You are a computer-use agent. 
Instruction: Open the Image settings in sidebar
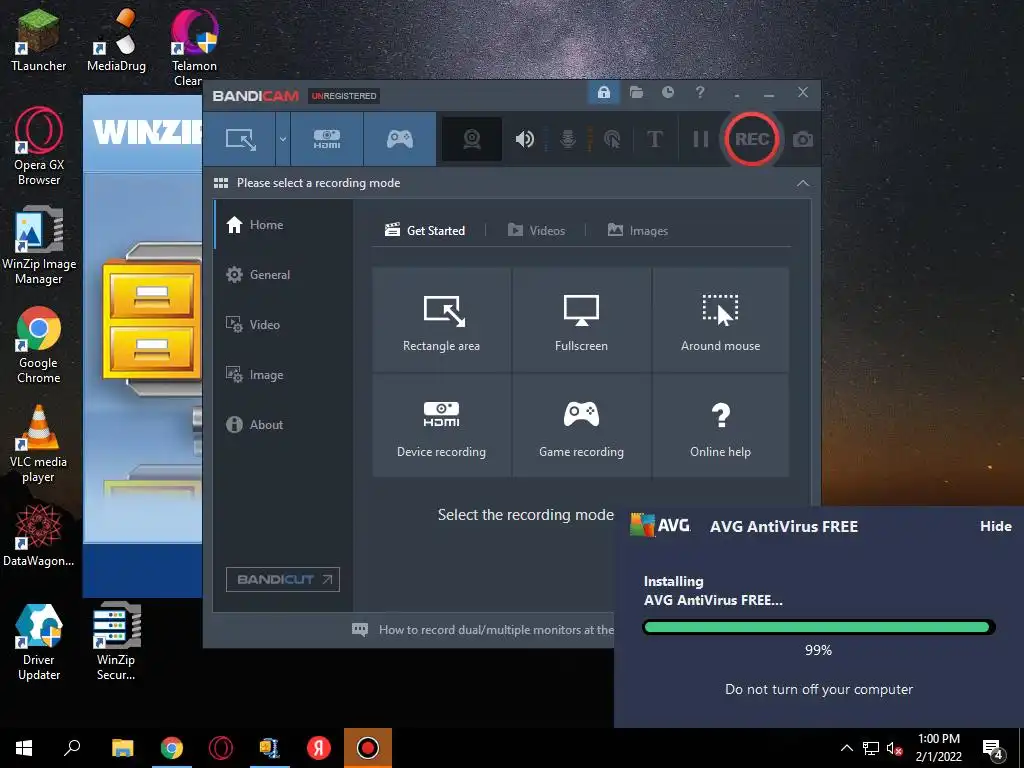pyautogui.click(x=283, y=375)
